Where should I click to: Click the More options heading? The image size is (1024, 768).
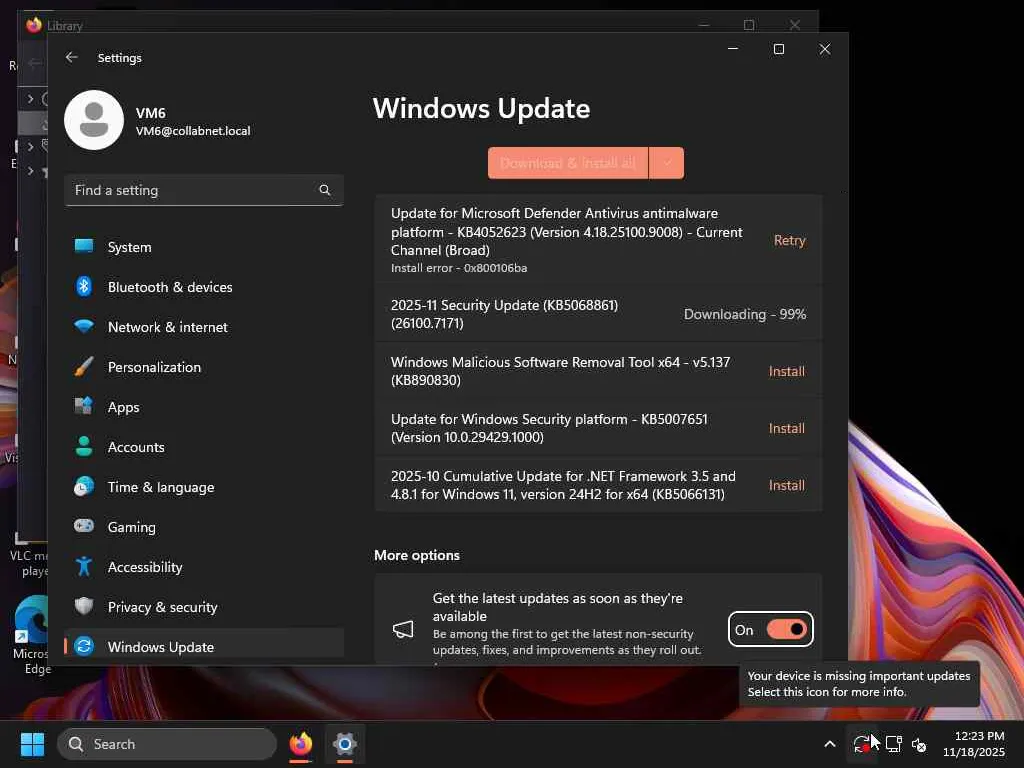(417, 555)
